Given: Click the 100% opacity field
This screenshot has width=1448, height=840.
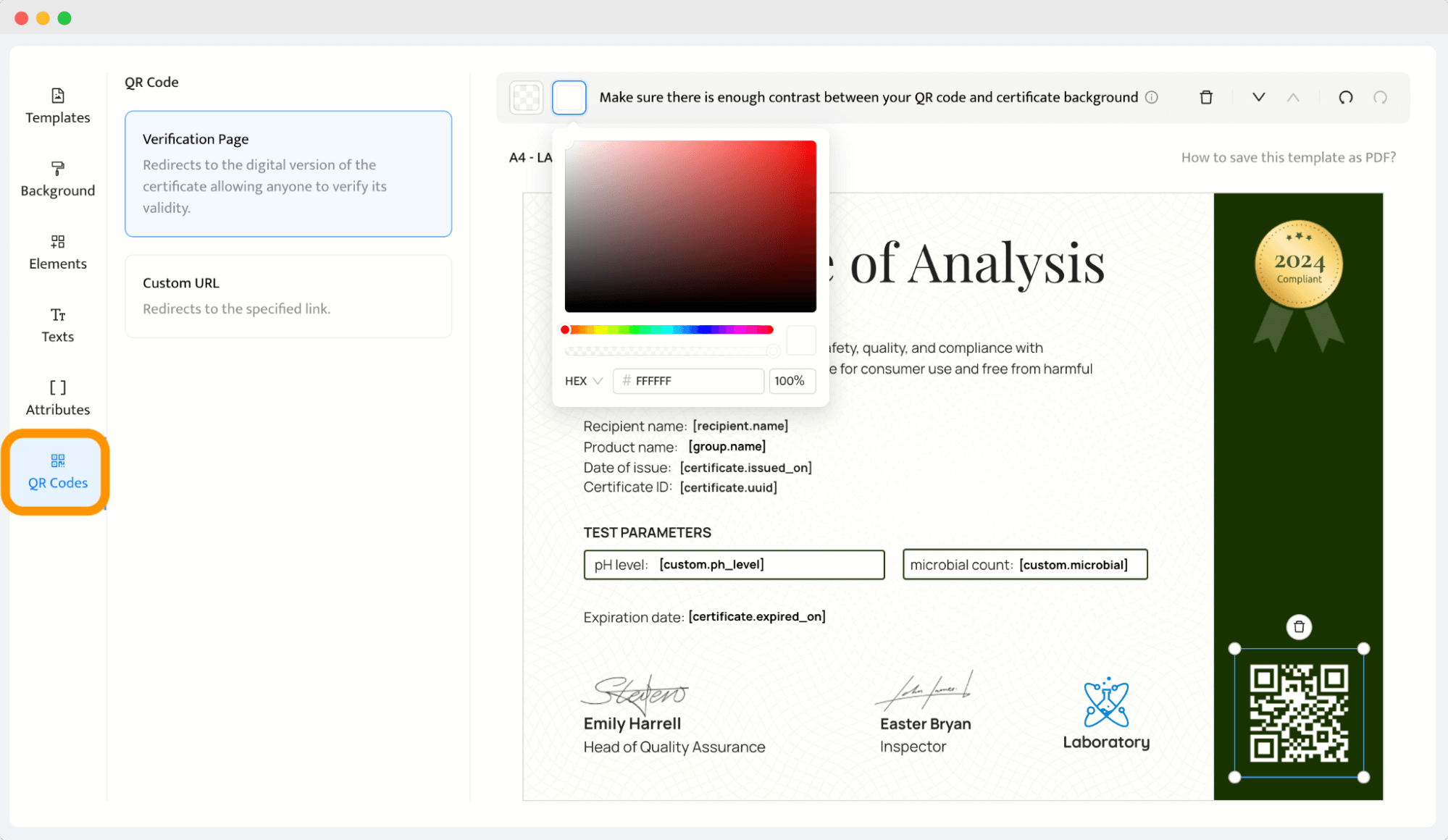Looking at the screenshot, I should pyautogui.click(x=792, y=381).
